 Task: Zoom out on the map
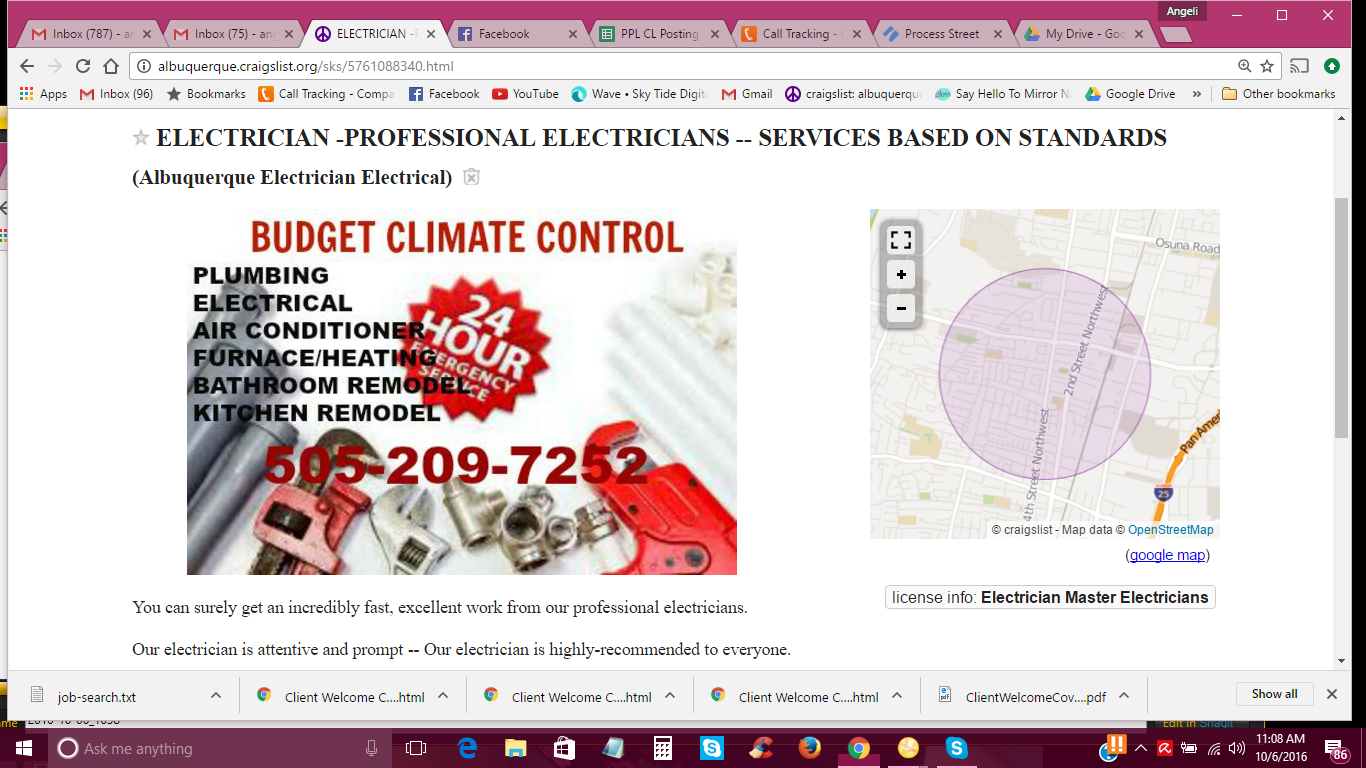(900, 308)
